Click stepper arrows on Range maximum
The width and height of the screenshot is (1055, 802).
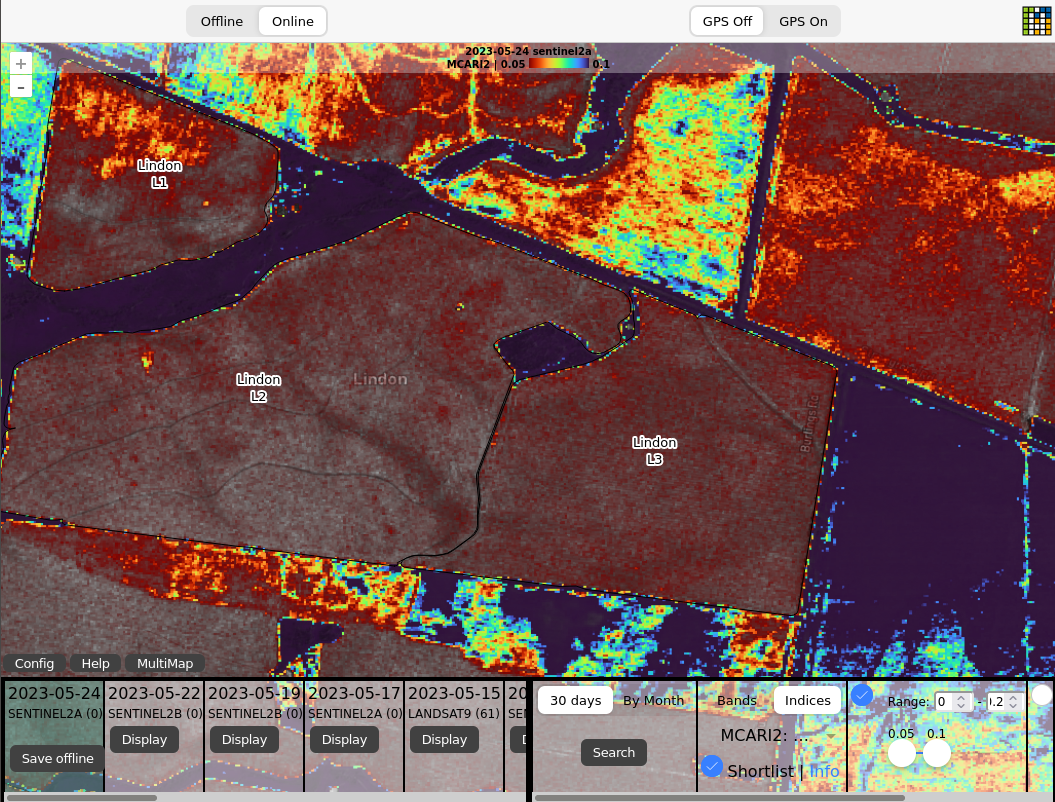click(x=1014, y=702)
